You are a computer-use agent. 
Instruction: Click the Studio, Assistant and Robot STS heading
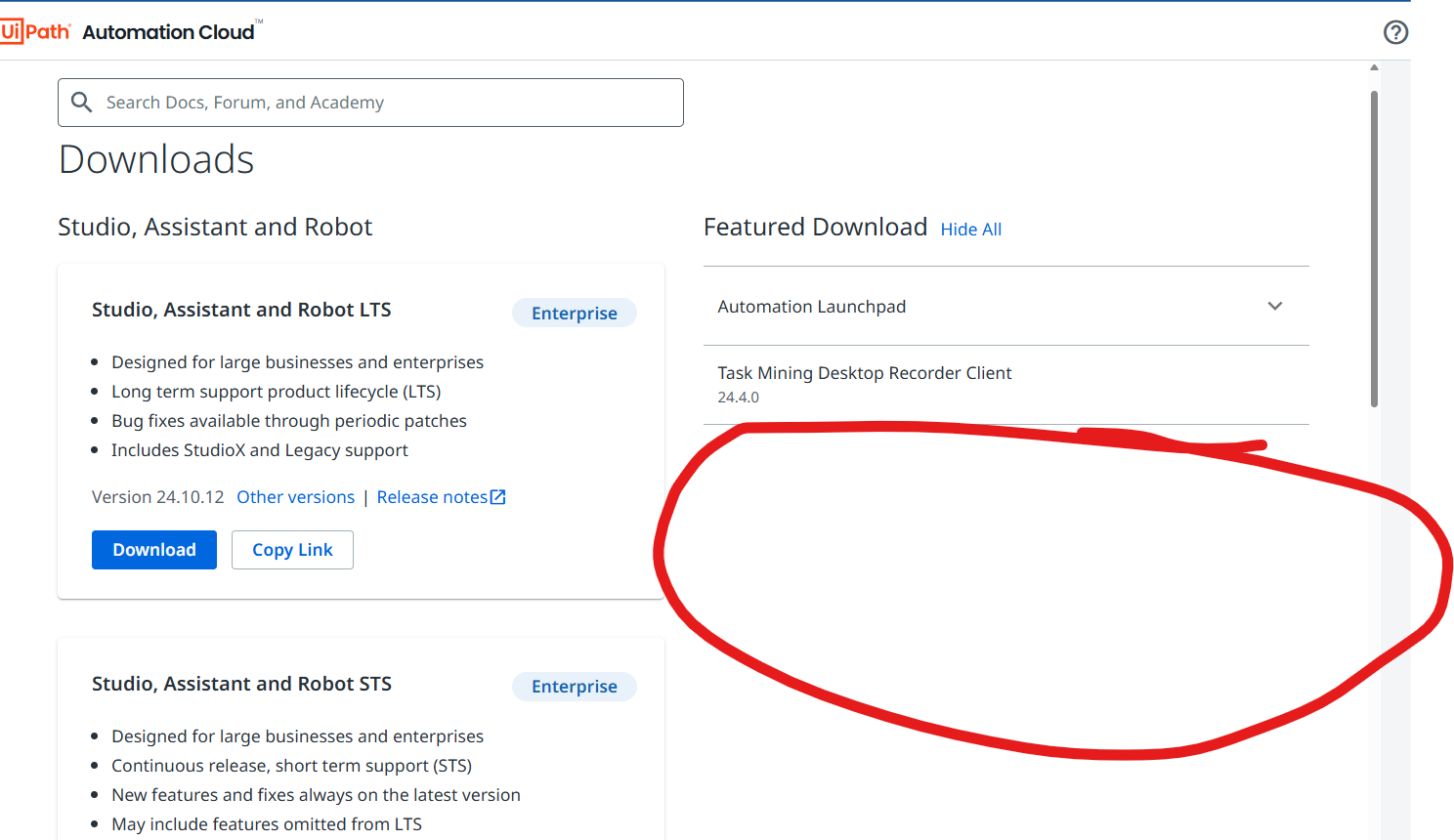coord(241,684)
